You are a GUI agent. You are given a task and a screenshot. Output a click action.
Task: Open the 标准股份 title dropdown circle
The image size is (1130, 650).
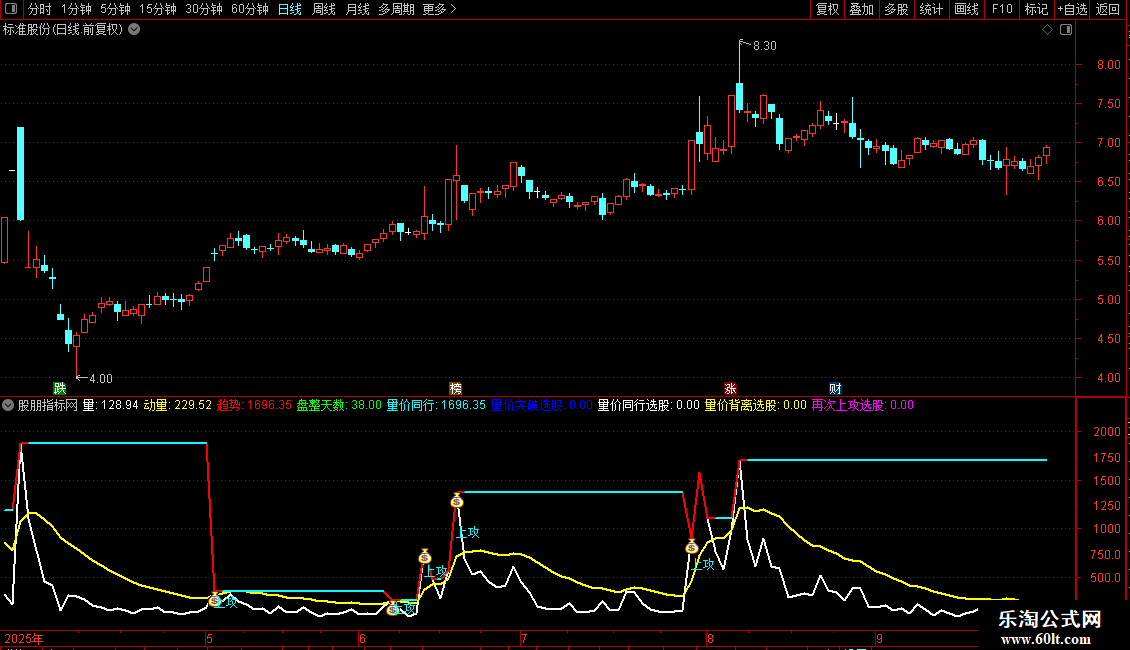pos(134,30)
